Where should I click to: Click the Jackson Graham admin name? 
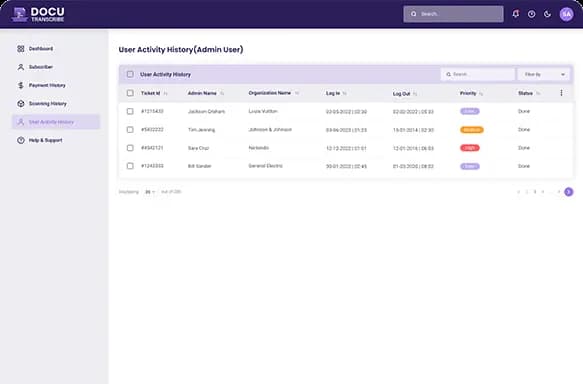[206, 112]
